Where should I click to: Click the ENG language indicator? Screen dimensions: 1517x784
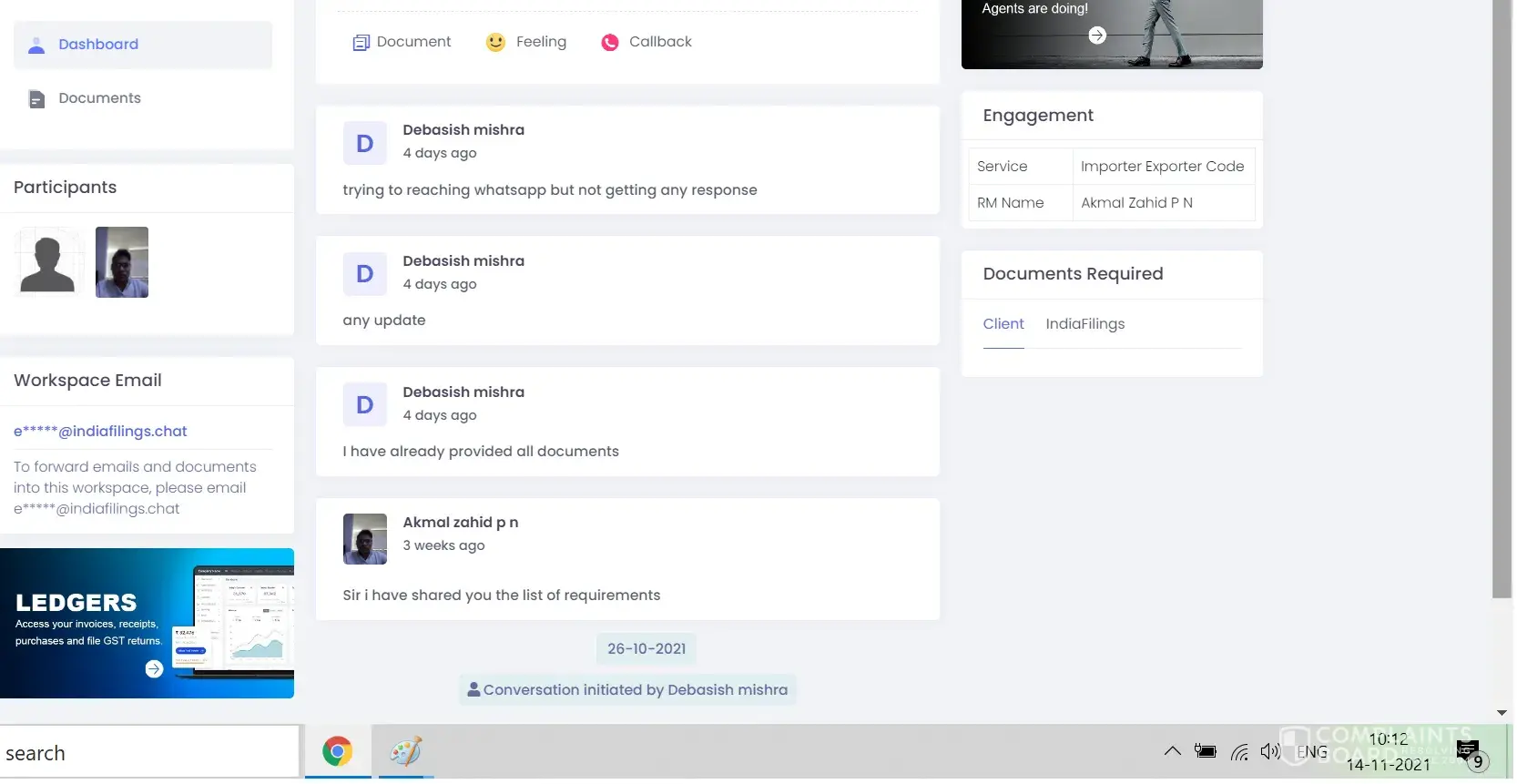click(1312, 752)
